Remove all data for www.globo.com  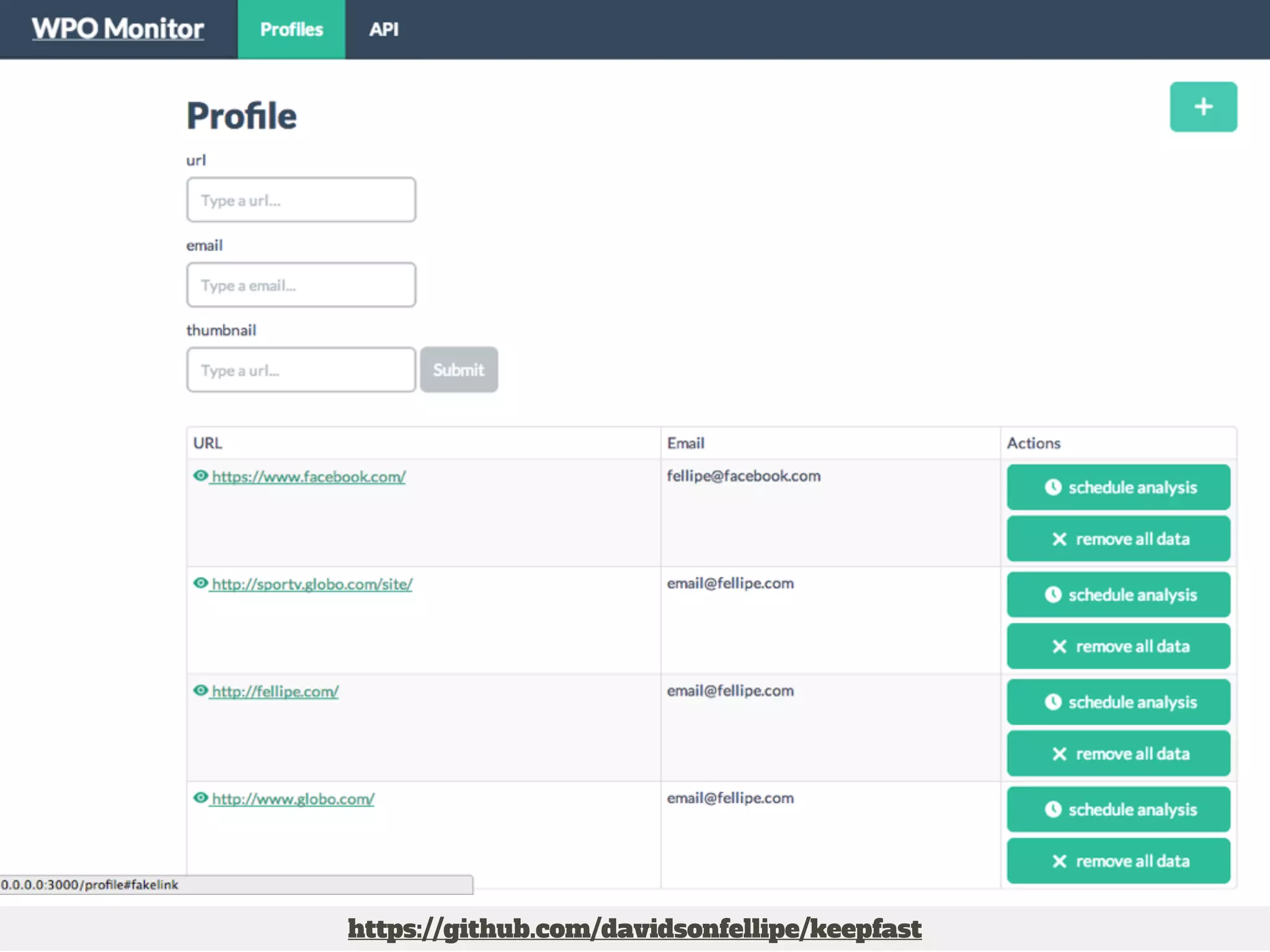tap(1119, 860)
